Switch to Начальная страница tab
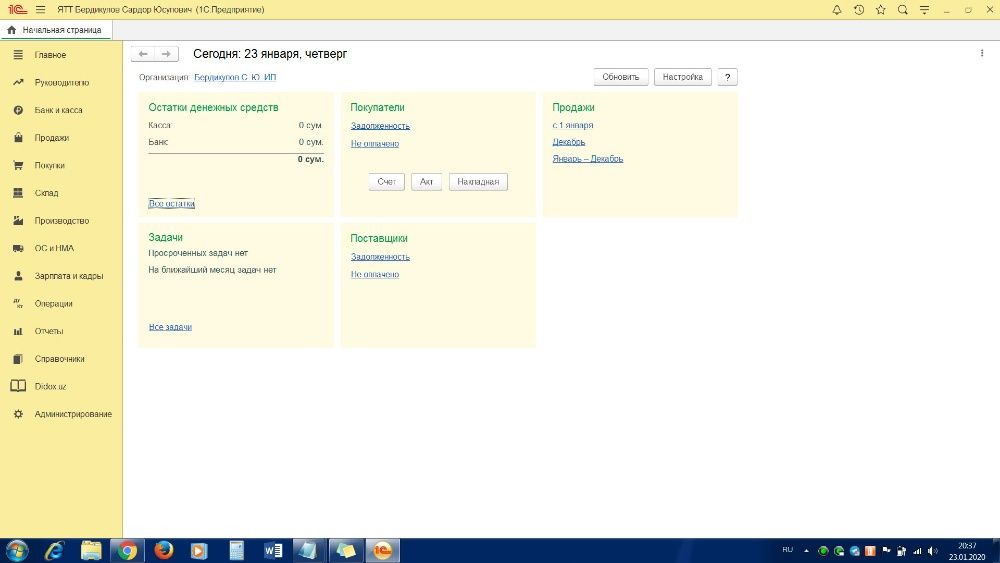 tap(56, 30)
